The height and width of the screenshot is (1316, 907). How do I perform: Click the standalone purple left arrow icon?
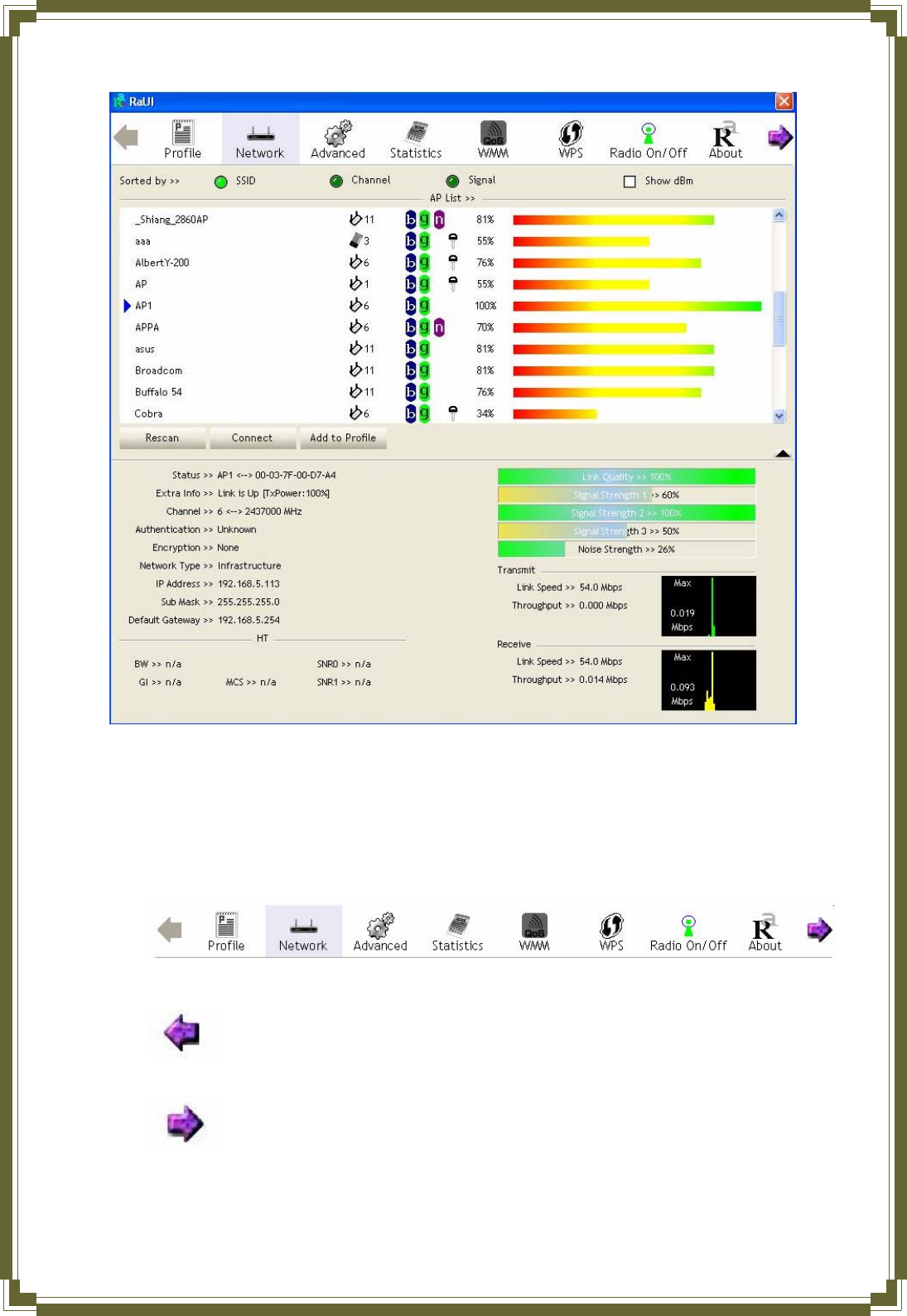click(x=182, y=1033)
